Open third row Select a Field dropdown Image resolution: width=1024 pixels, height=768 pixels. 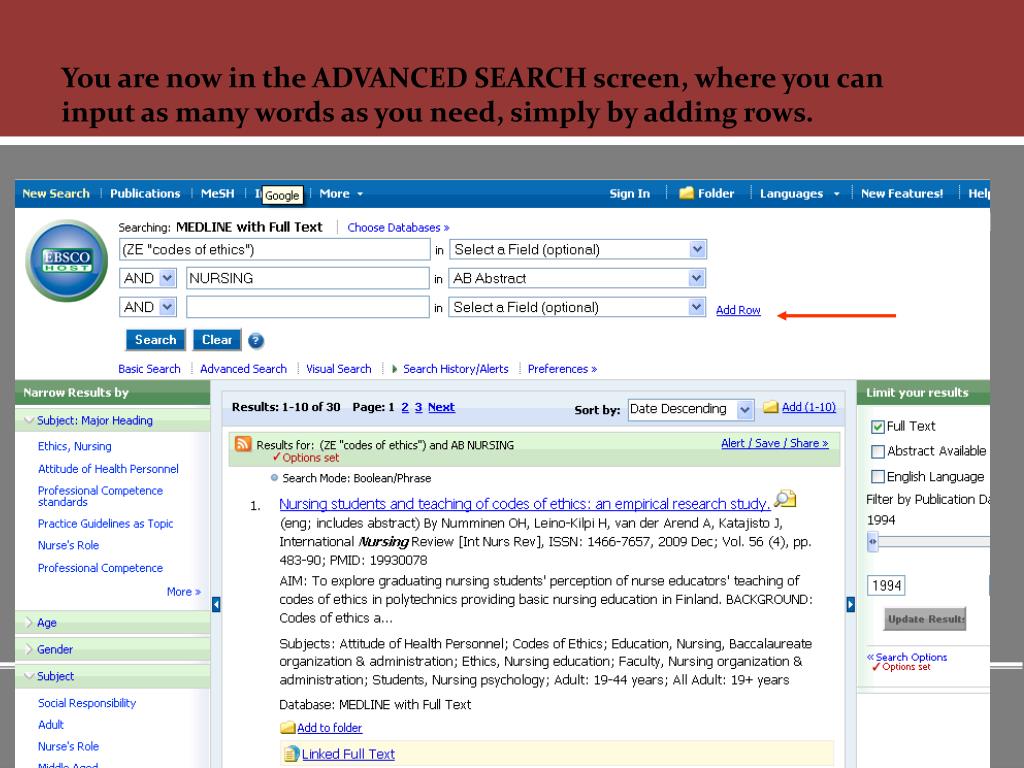coord(697,307)
